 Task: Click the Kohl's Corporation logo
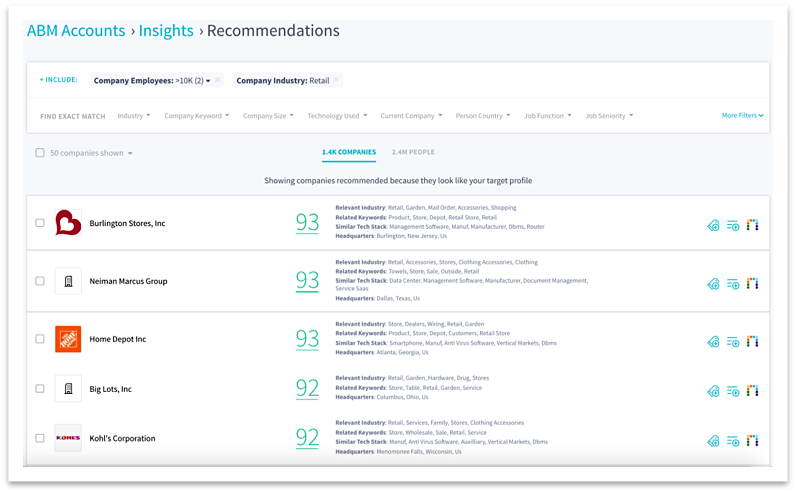(x=68, y=438)
